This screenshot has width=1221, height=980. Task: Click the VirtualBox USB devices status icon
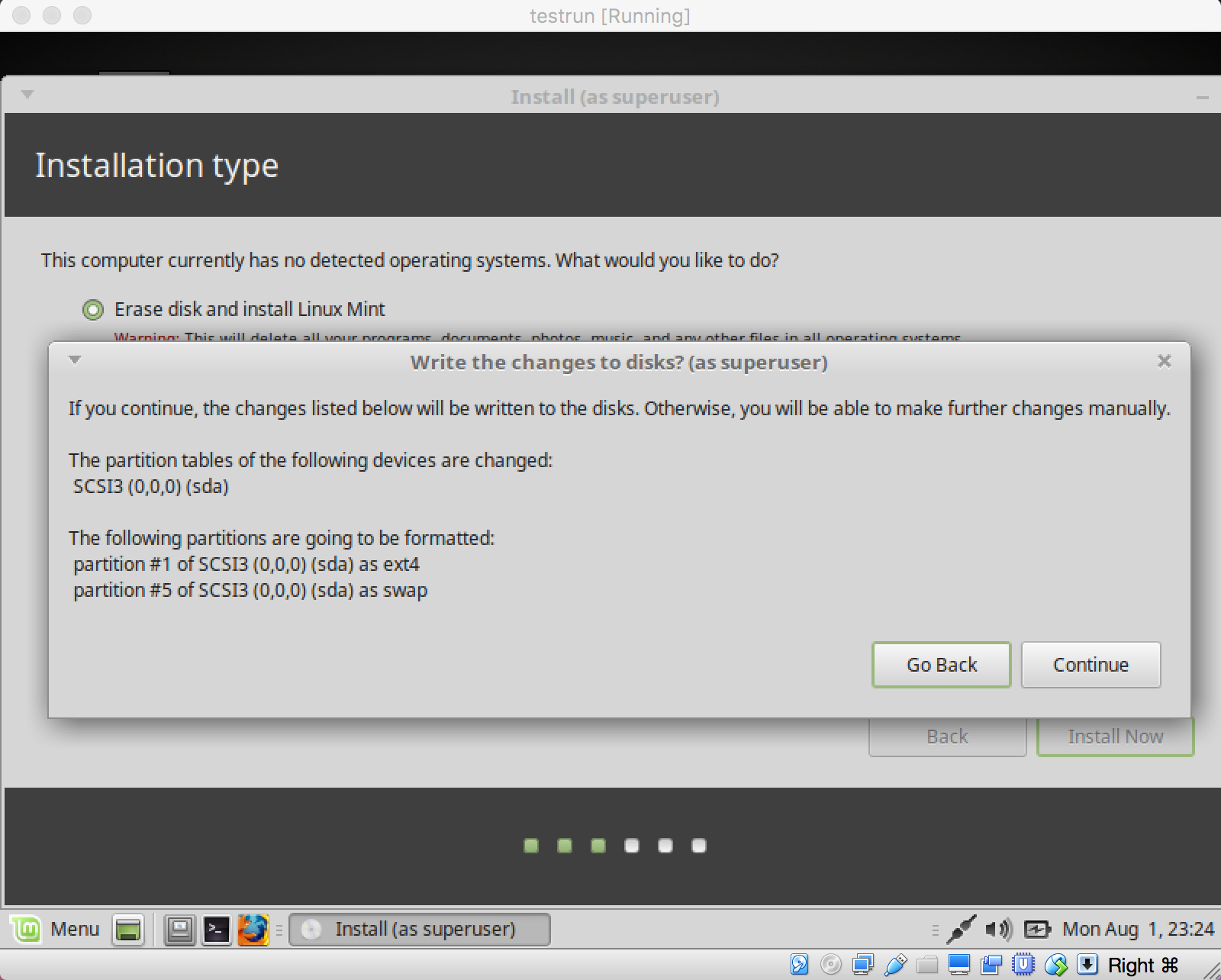point(895,965)
